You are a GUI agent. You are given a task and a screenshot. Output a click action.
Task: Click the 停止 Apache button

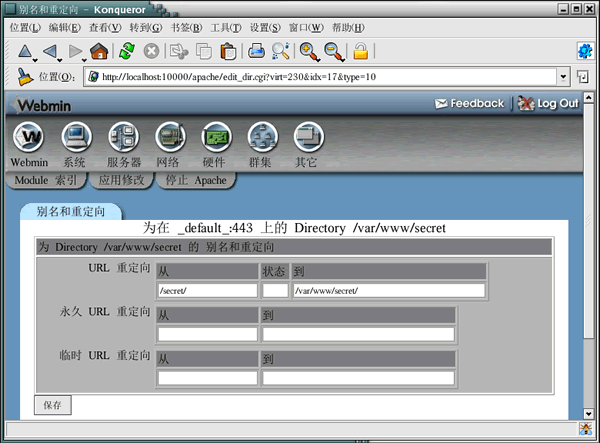point(196,180)
